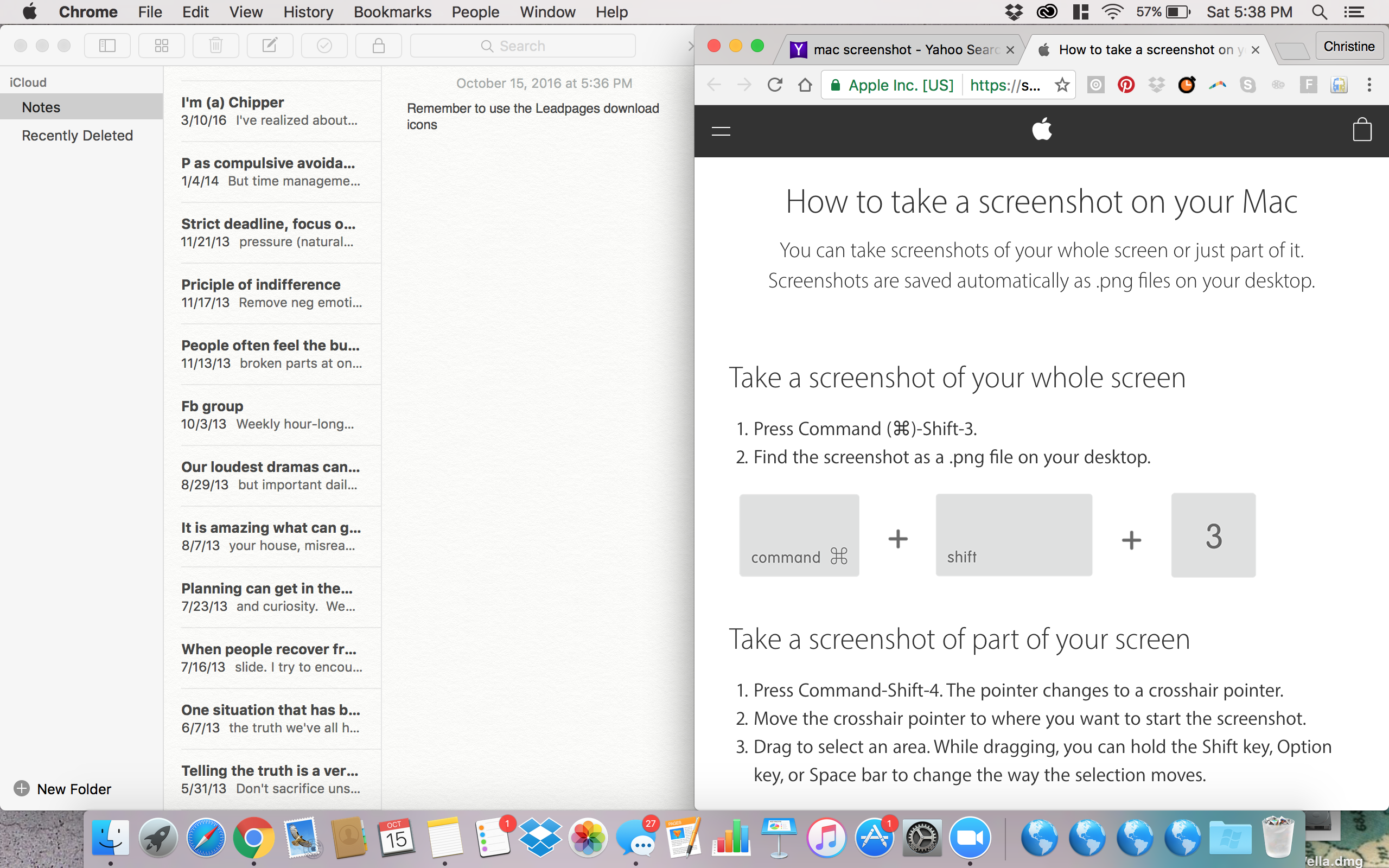Open a new Chrome tab
Image resolution: width=1389 pixels, height=868 pixels.
(x=1291, y=51)
